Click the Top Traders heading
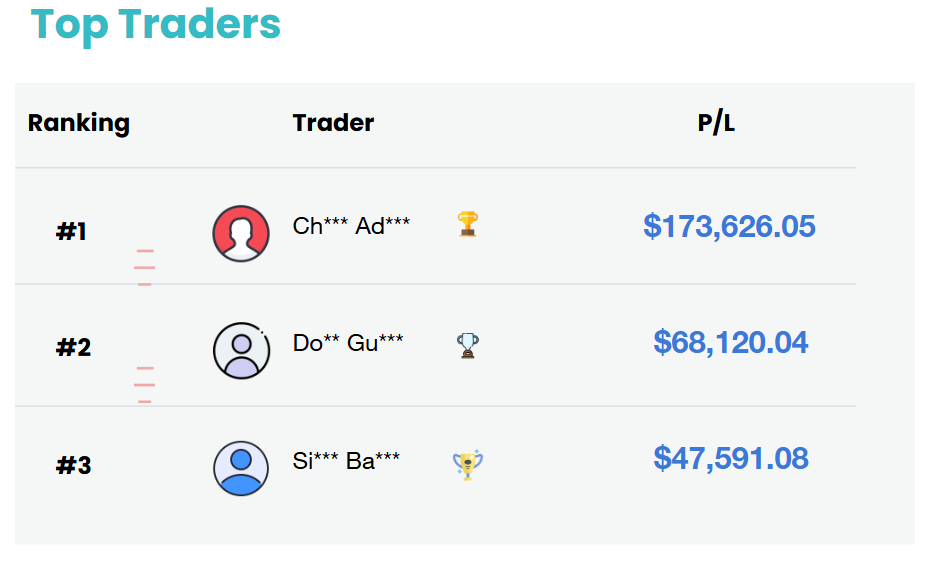934x564 pixels. (x=155, y=25)
